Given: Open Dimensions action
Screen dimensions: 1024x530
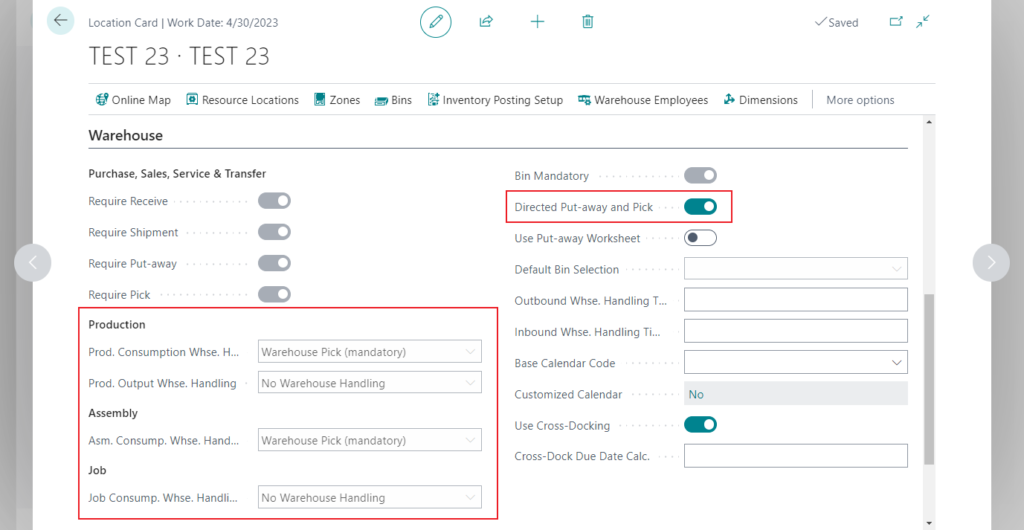Looking at the screenshot, I should coord(761,100).
